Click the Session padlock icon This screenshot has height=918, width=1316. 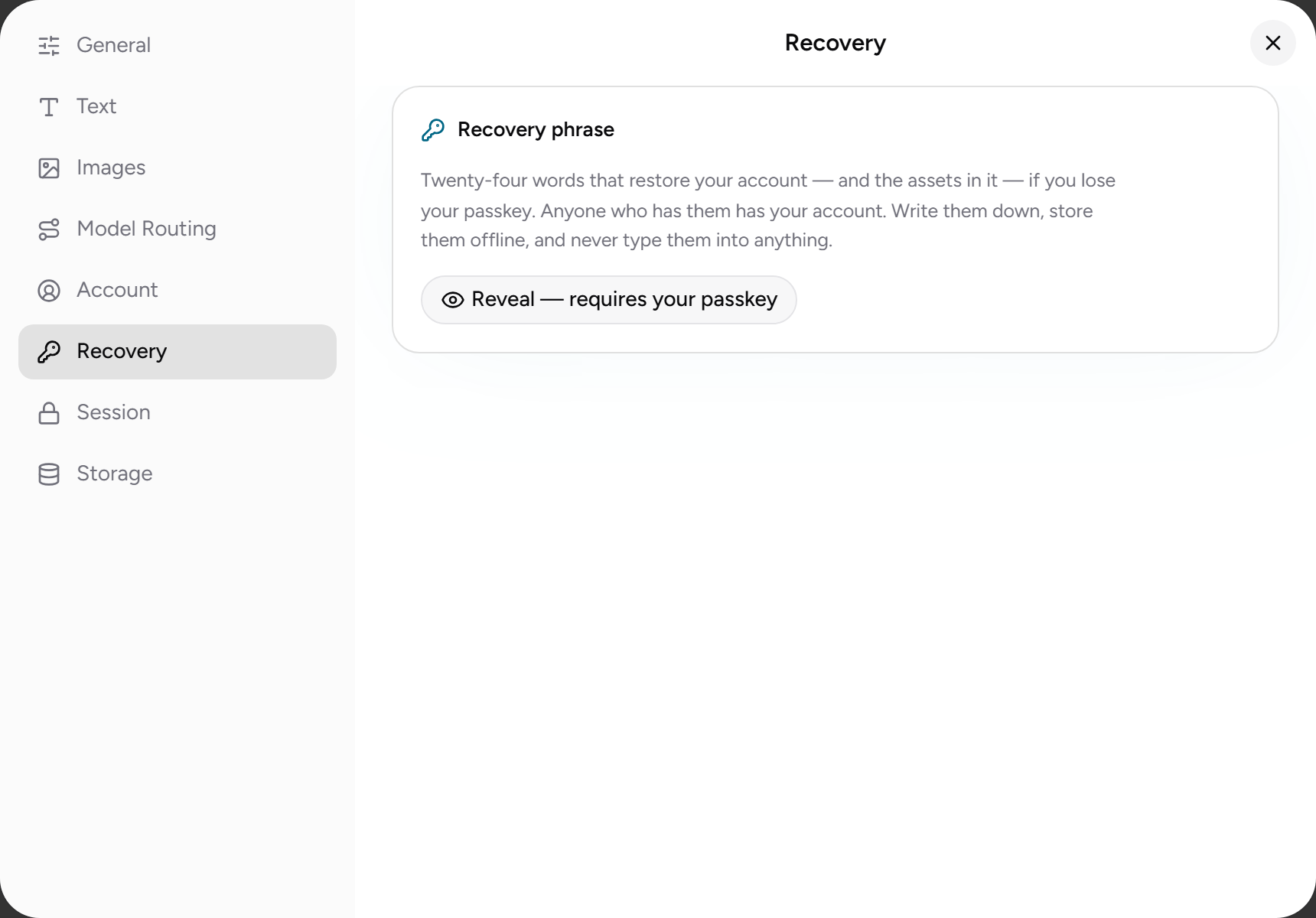click(49, 413)
